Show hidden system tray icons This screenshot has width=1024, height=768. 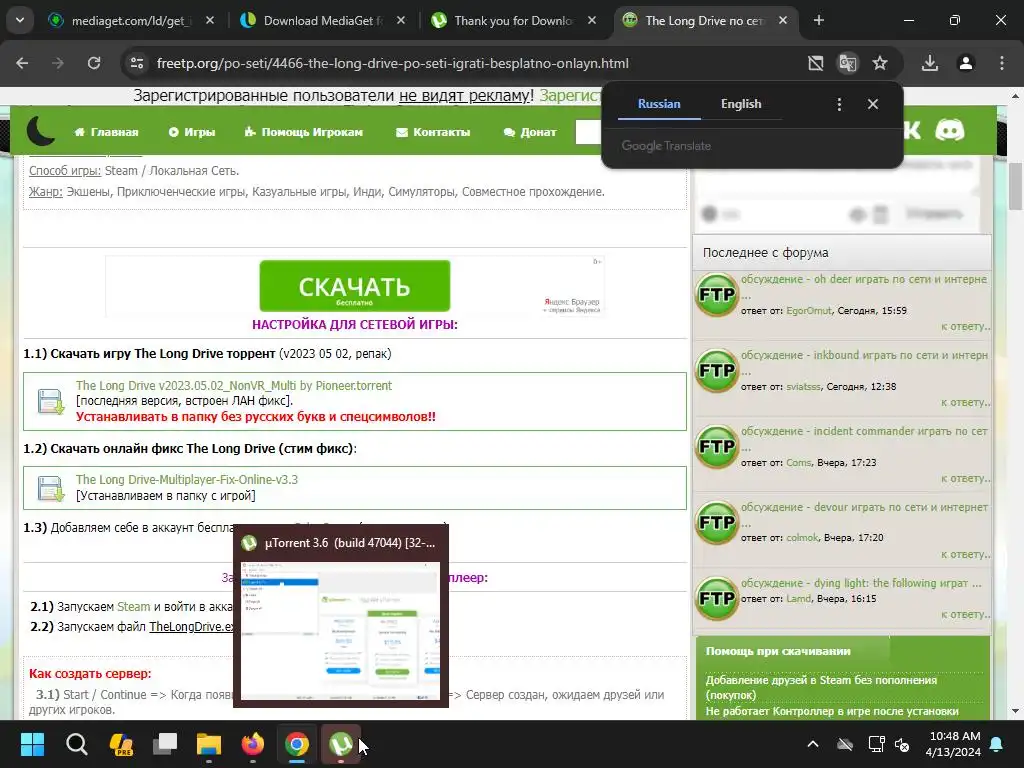point(813,744)
